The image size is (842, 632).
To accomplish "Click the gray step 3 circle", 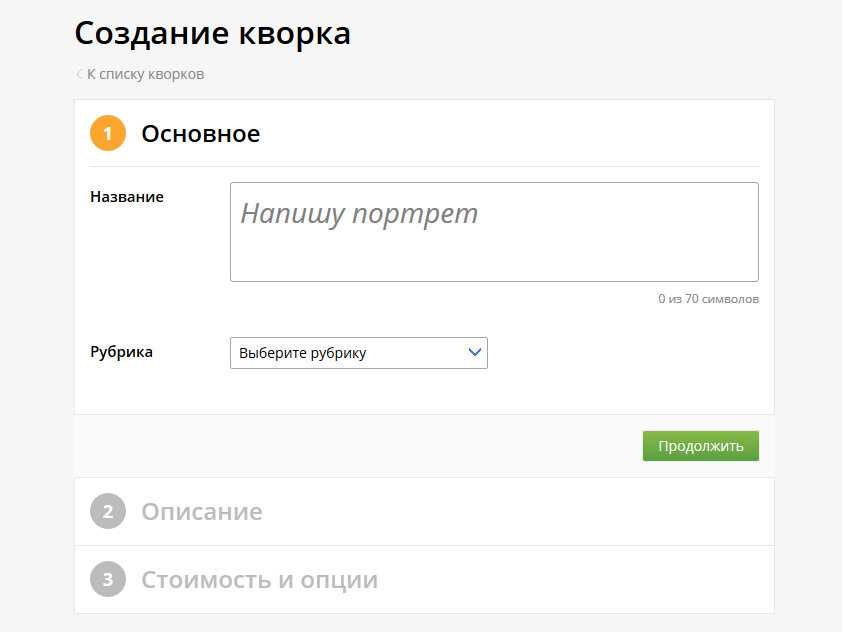I will pos(108,579).
